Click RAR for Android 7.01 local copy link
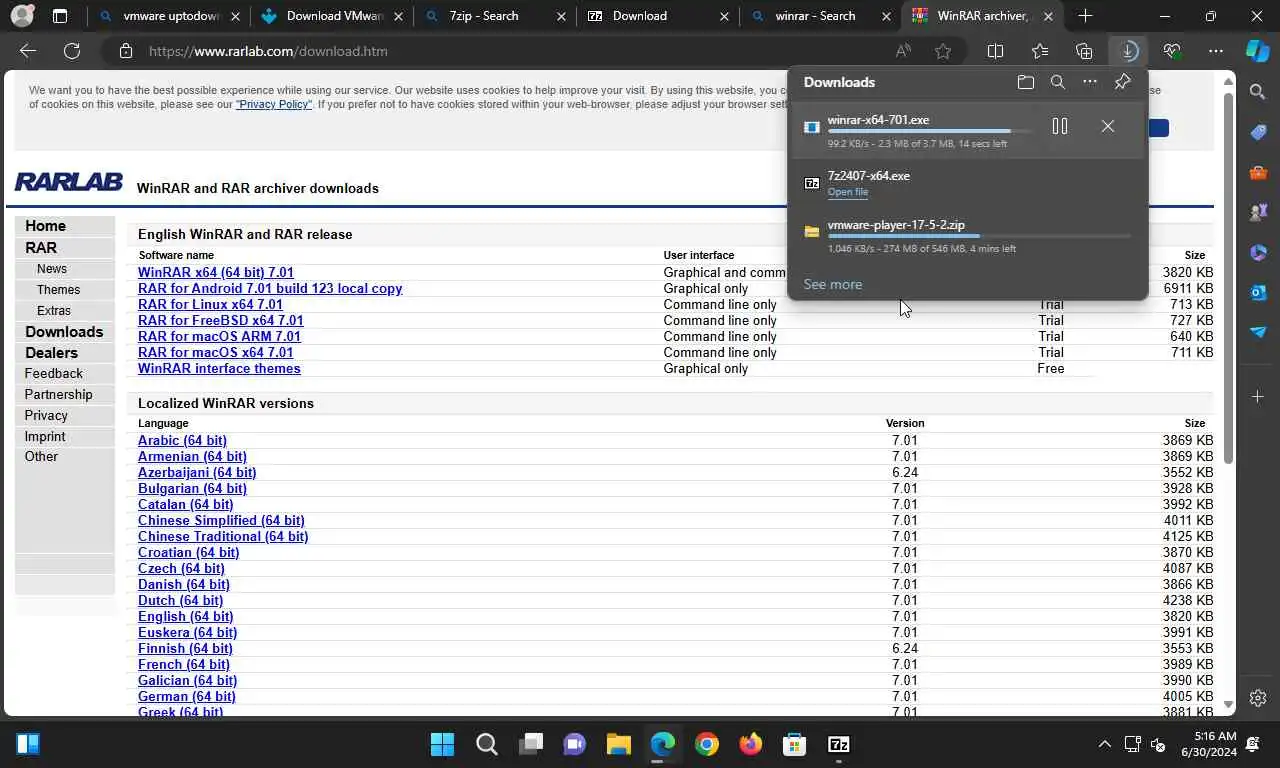This screenshot has width=1280, height=768. point(270,288)
